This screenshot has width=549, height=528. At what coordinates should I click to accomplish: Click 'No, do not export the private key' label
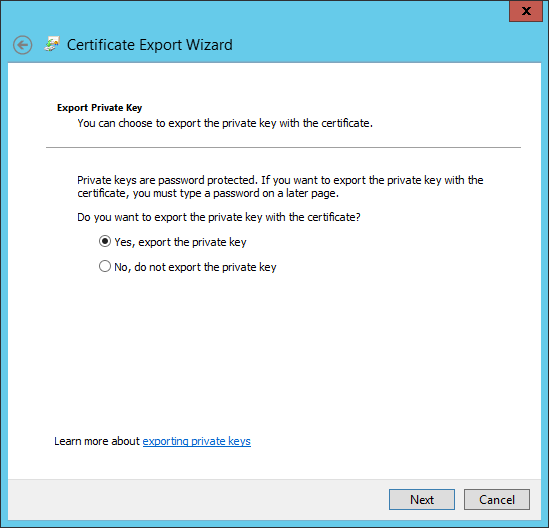195,267
